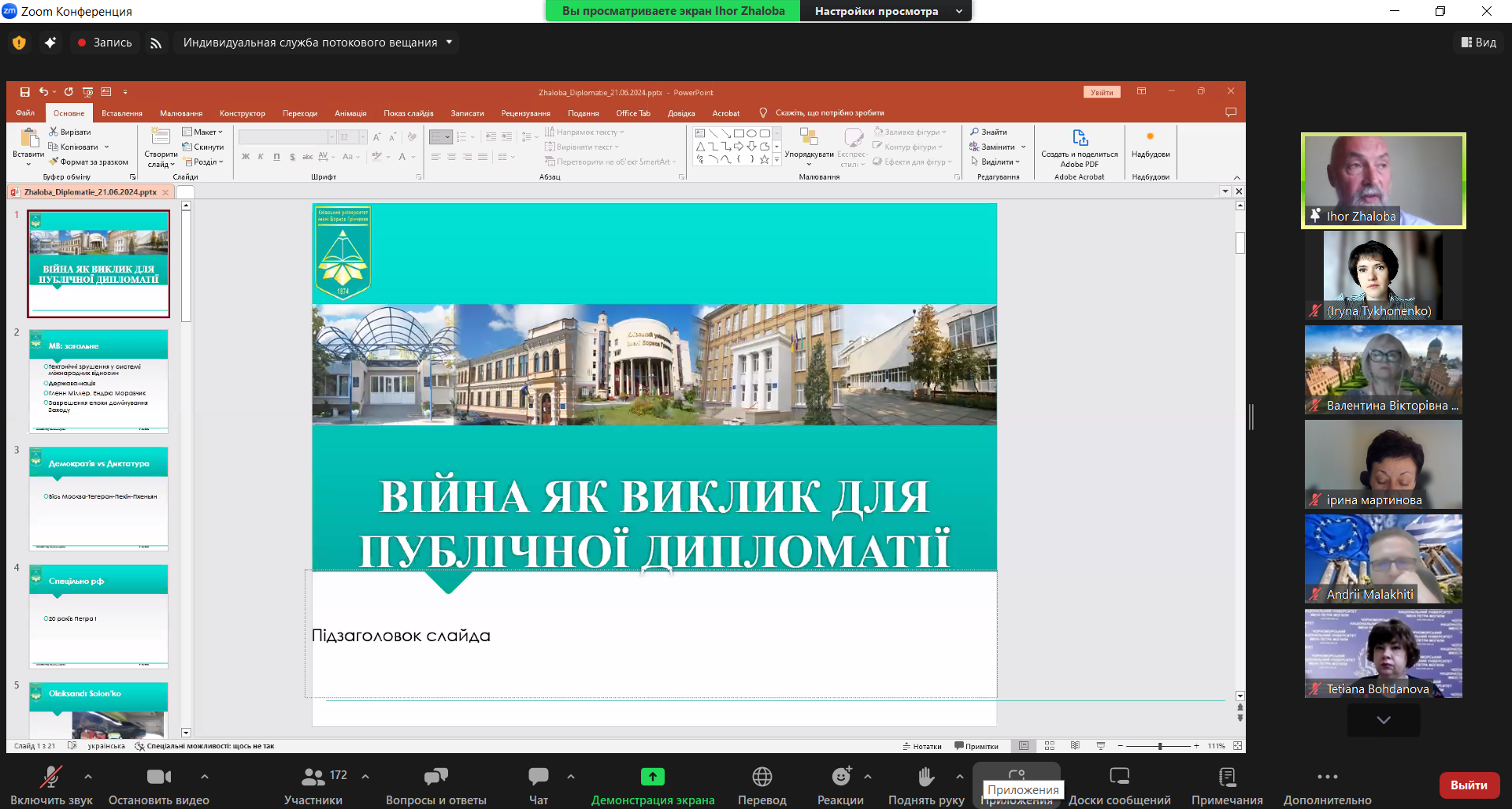Open Zoom AI Companion sparkle icon

point(50,43)
